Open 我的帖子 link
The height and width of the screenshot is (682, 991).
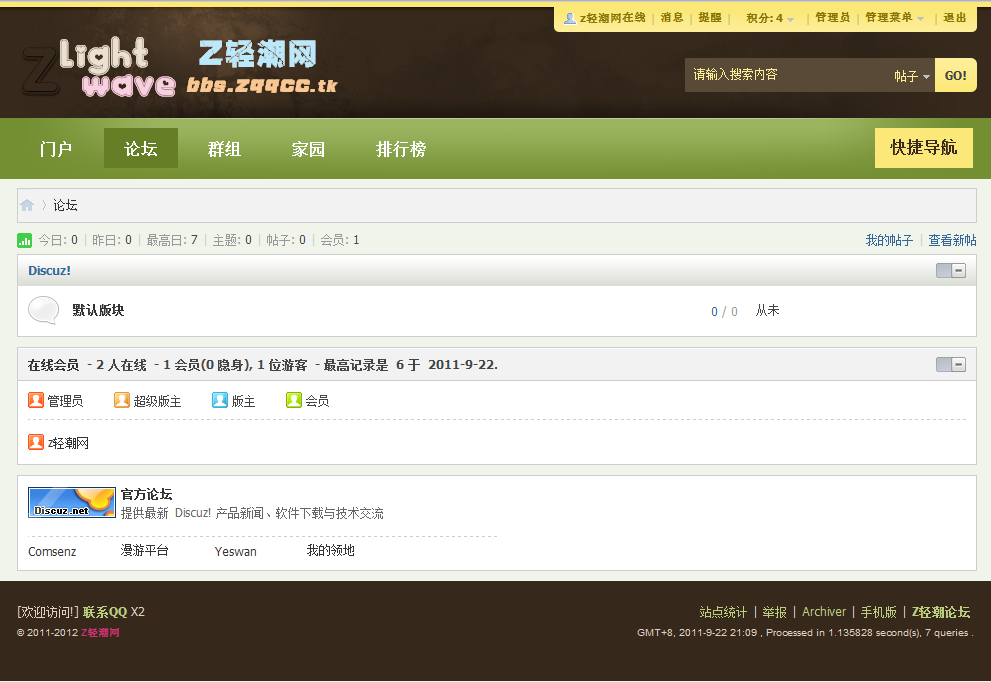click(x=889, y=240)
